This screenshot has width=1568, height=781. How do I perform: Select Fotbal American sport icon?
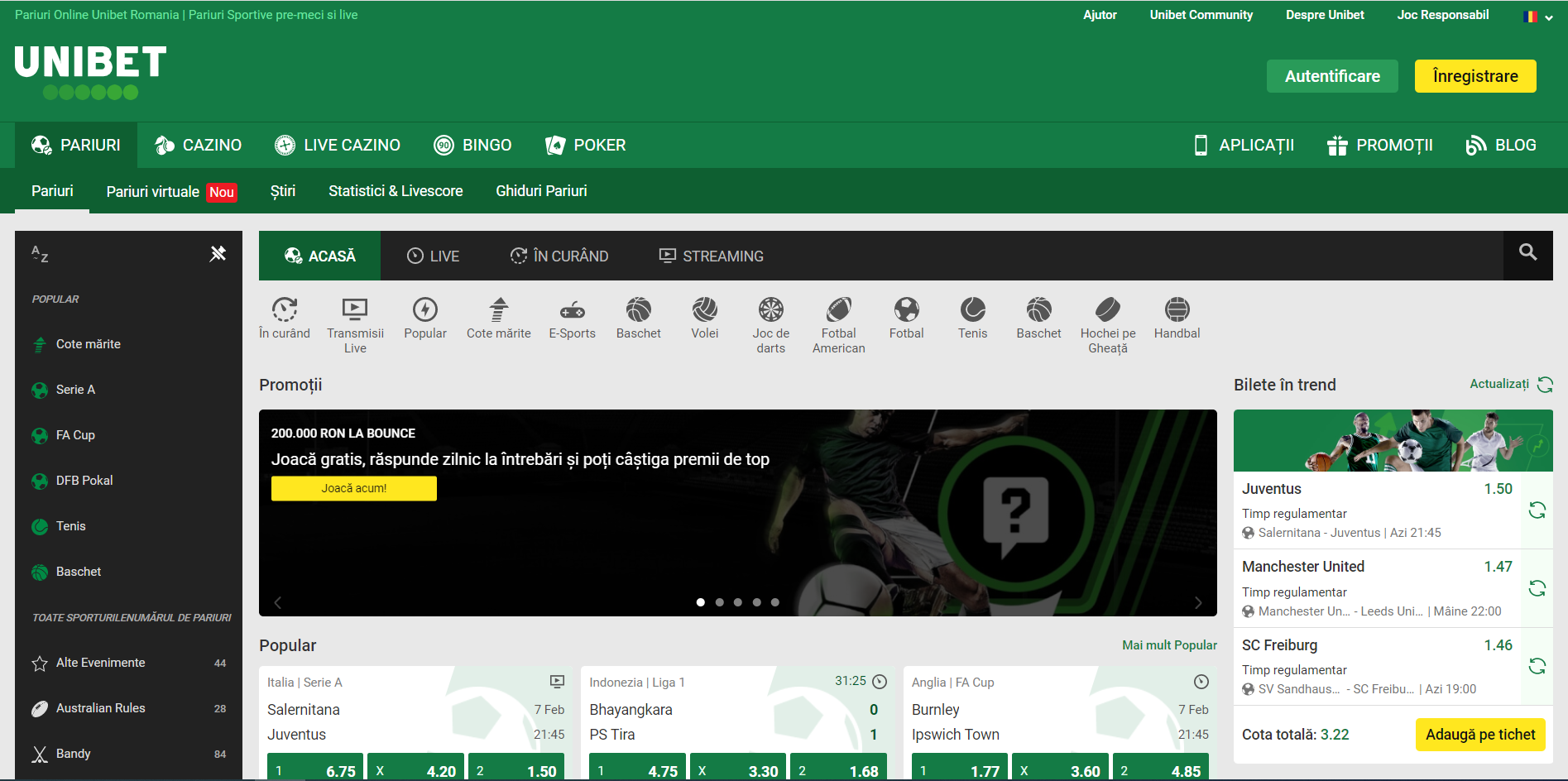click(839, 309)
